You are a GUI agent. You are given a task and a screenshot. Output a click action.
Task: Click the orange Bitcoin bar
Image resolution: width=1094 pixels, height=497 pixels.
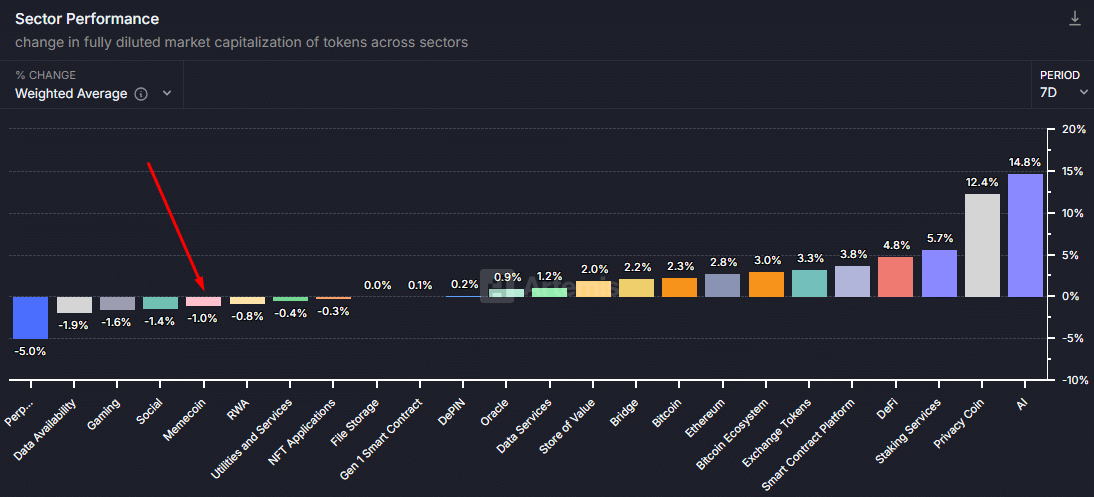click(x=679, y=287)
